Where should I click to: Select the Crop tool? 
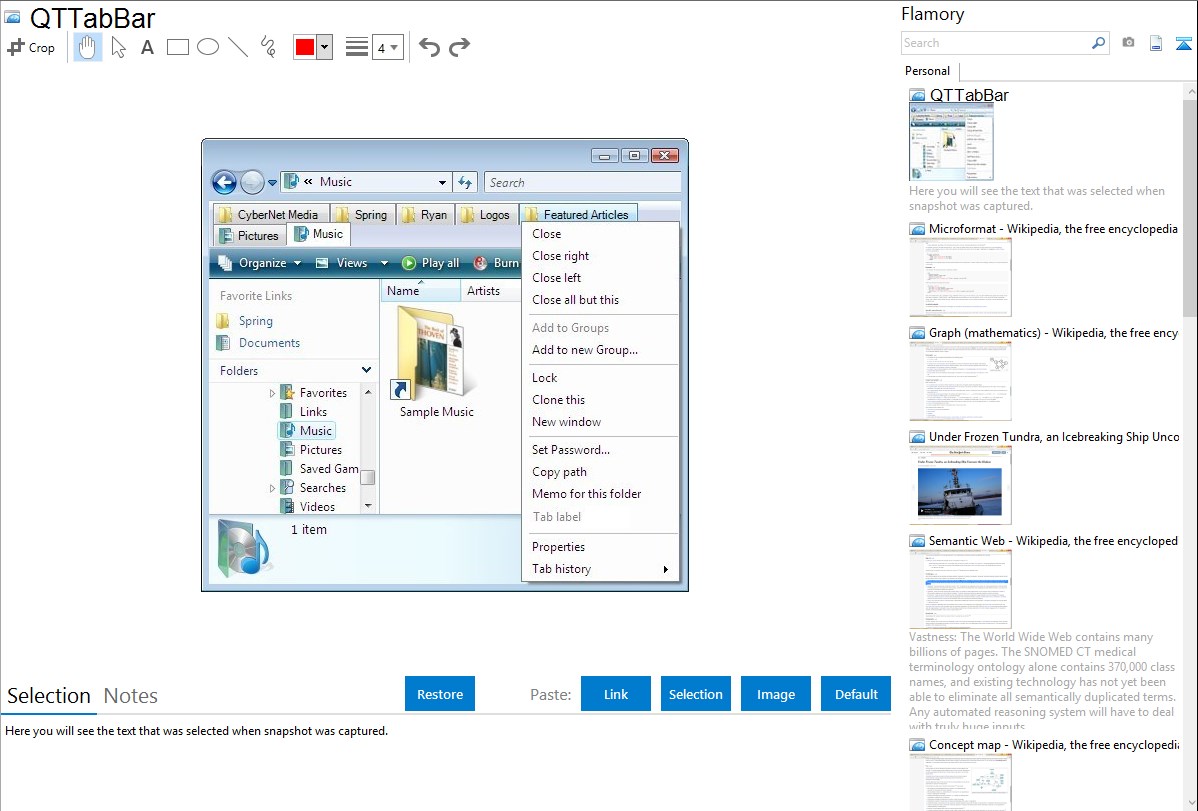31,47
